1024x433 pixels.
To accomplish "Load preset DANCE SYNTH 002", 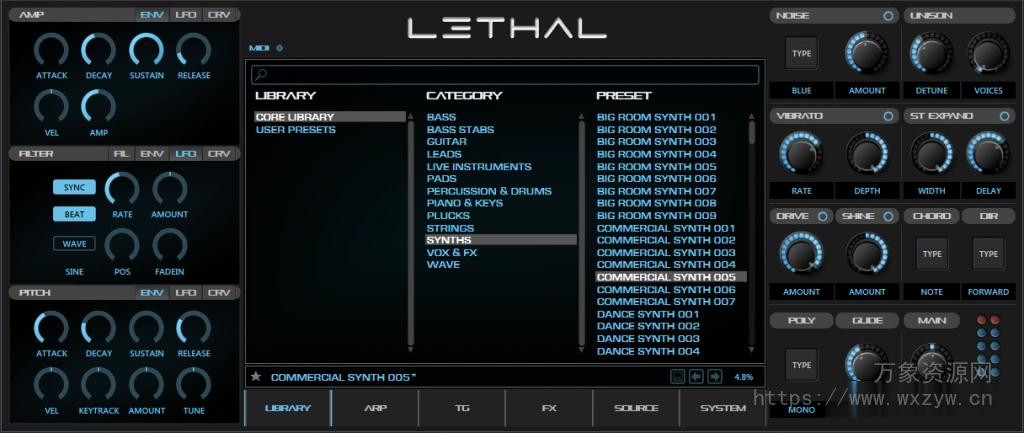I will [648, 326].
